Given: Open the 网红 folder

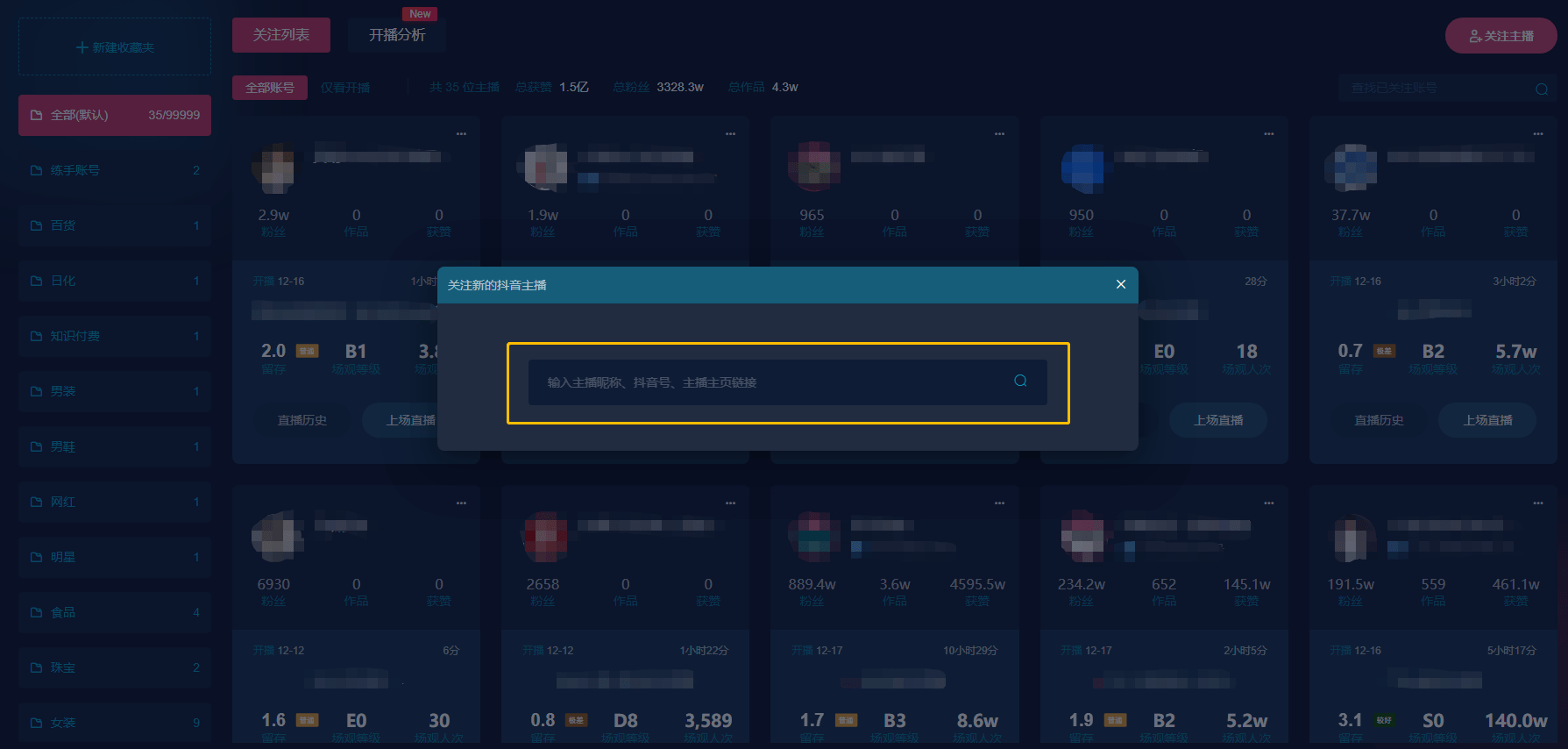Looking at the screenshot, I should point(115,502).
